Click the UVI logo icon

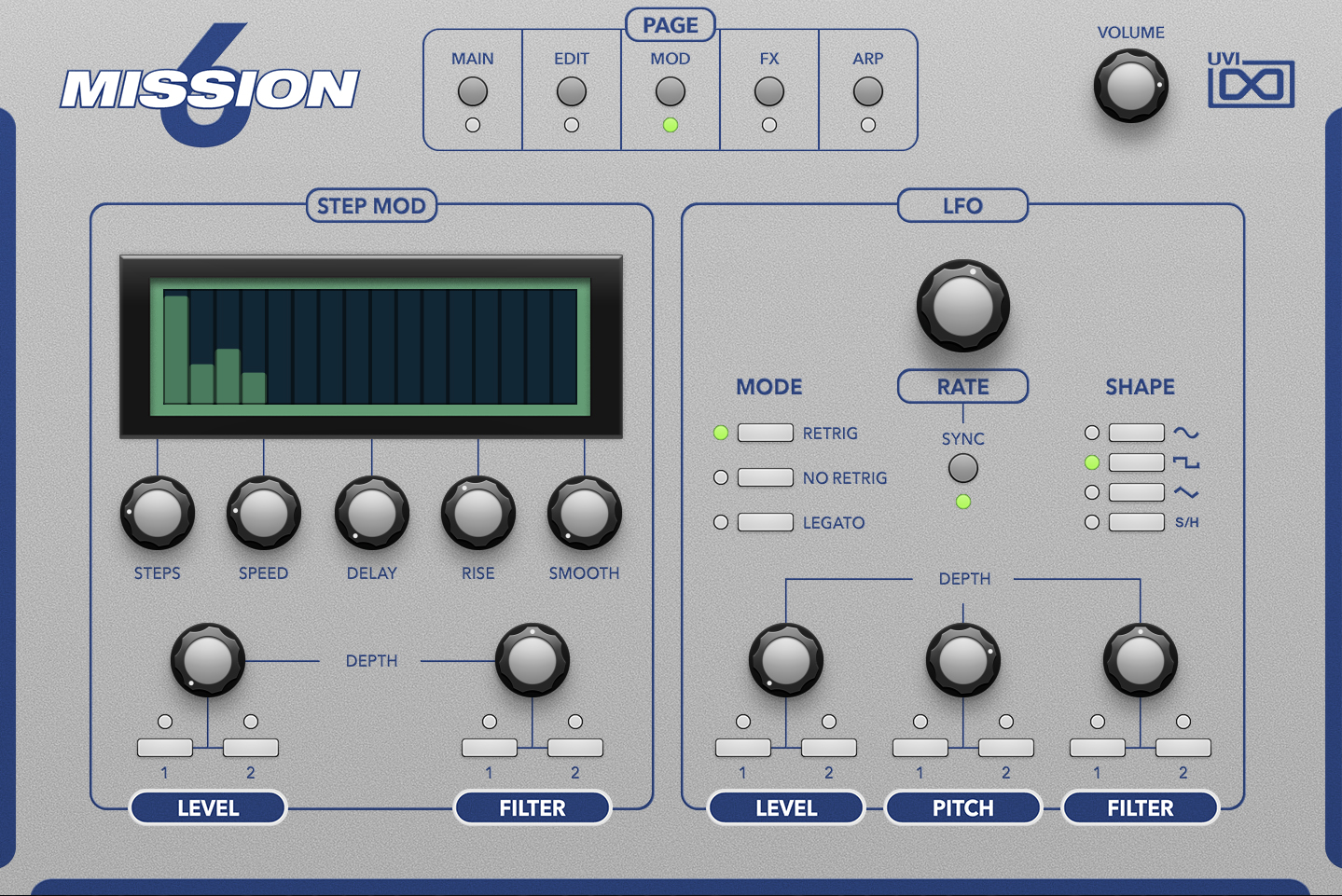(x=1251, y=82)
